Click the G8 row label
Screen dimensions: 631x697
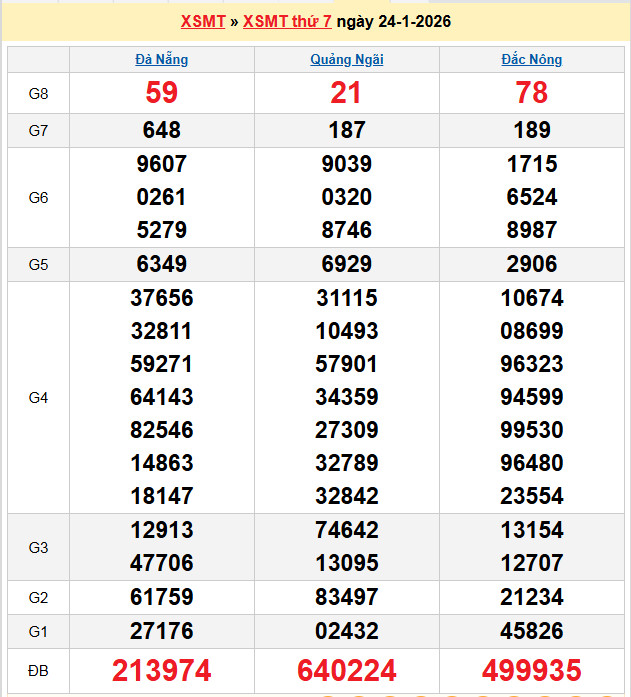point(38,94)
